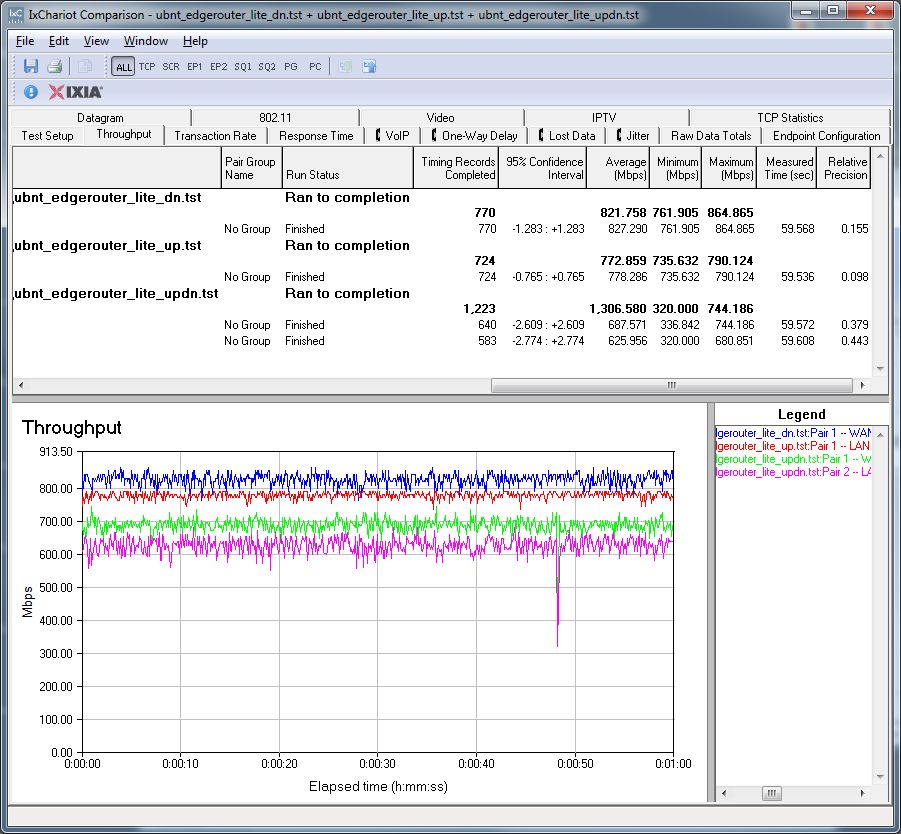Toggle the PG filter button
The image size is (901, 834).
coord(291,67)
